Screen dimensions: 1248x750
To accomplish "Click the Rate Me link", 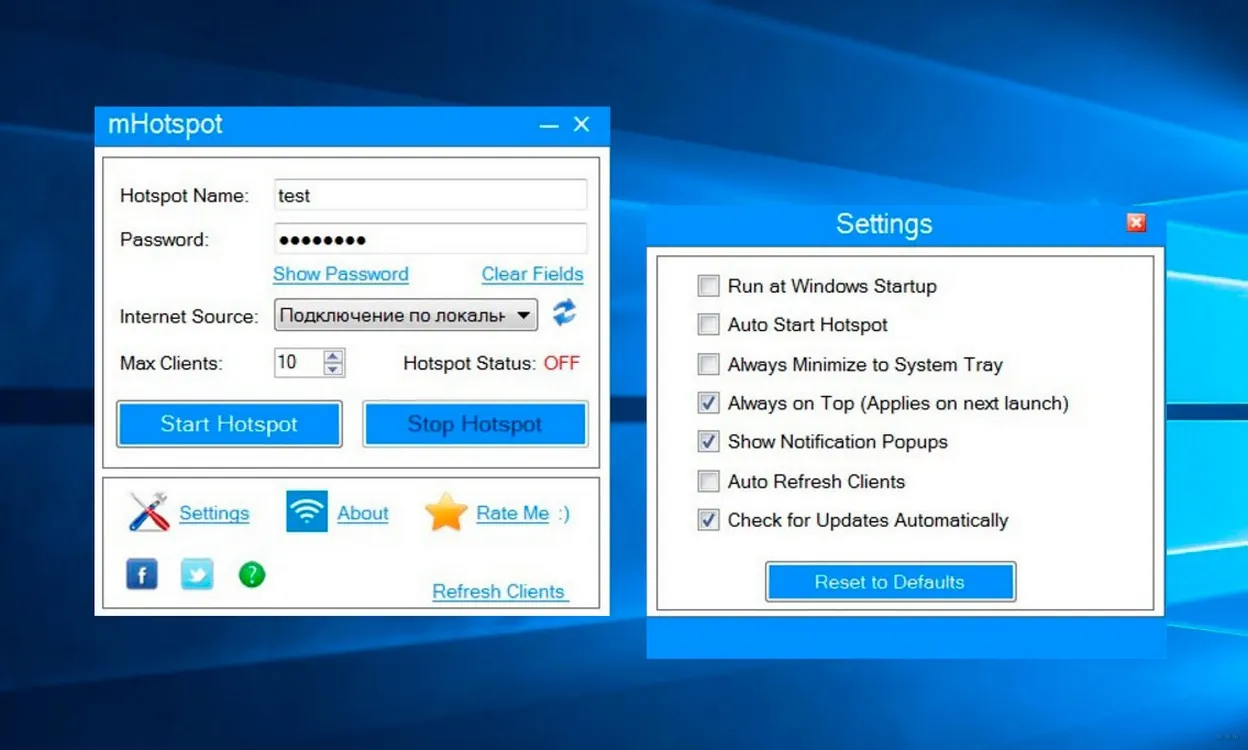I will pyautogui.click(x=513, y=513).
